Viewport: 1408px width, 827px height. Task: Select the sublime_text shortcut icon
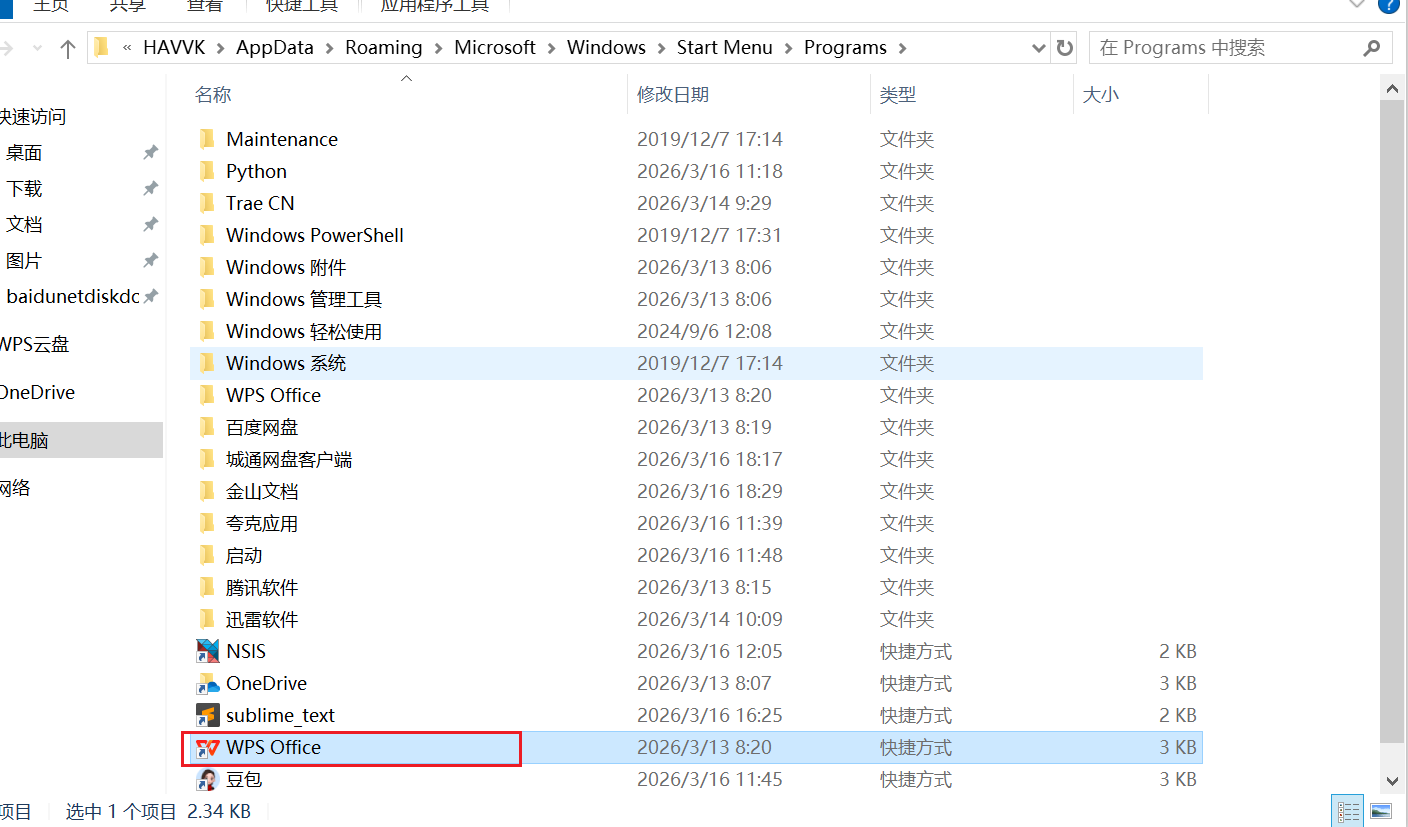tap(207, 716)
